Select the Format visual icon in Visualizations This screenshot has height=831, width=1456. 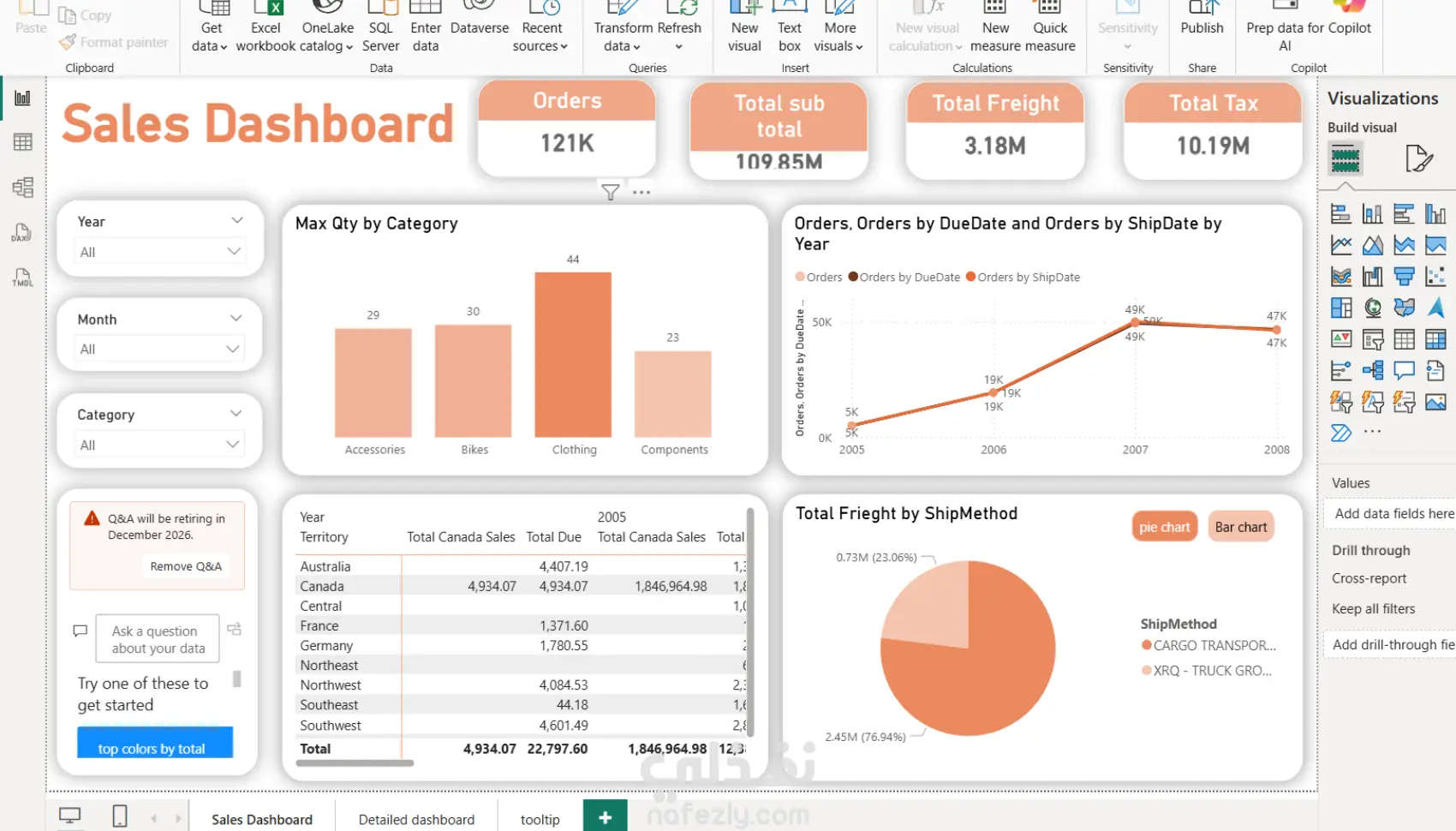[x=1419, y=158]
